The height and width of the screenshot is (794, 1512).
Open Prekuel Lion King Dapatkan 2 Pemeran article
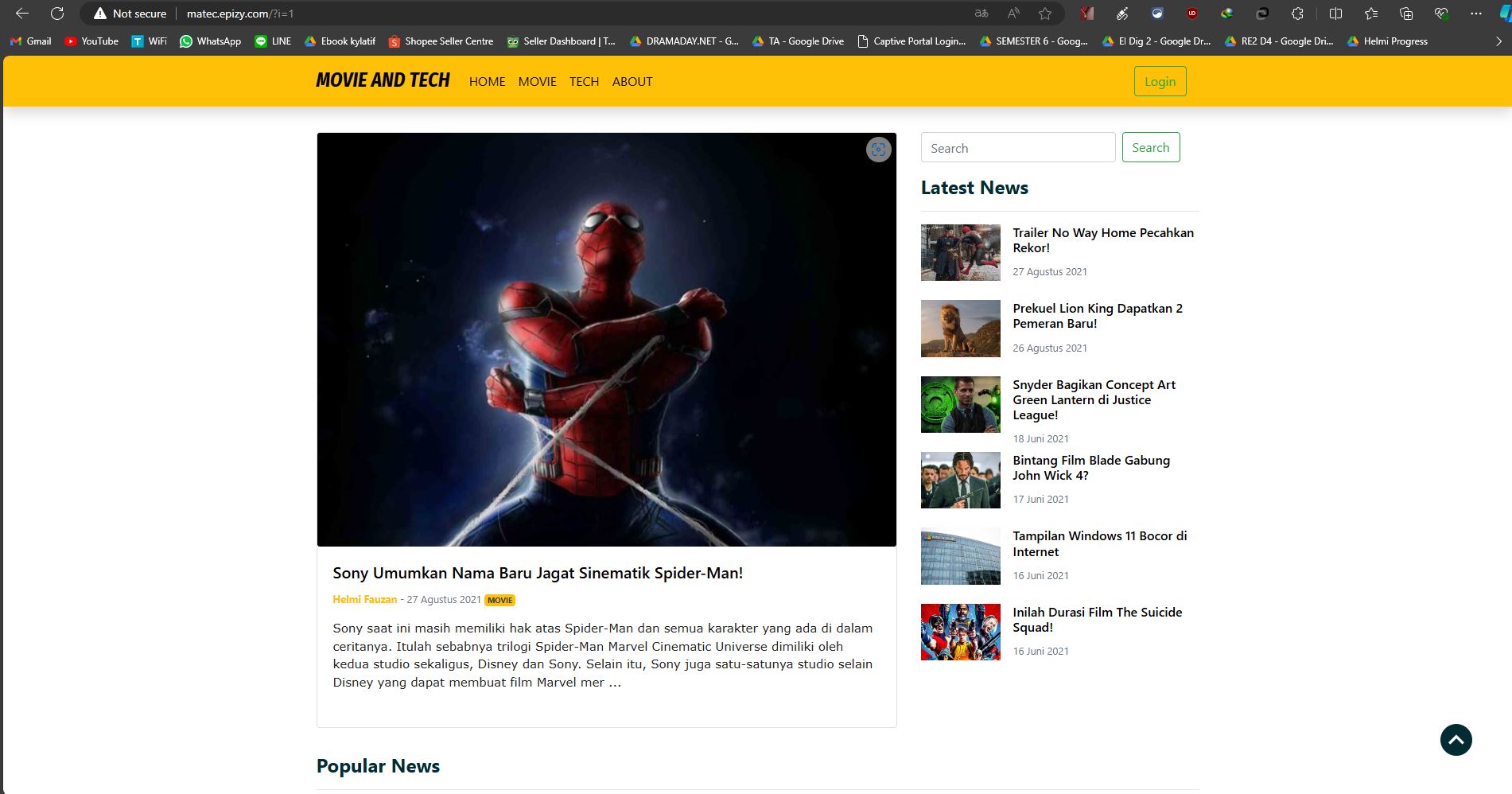click(1098, 316)
